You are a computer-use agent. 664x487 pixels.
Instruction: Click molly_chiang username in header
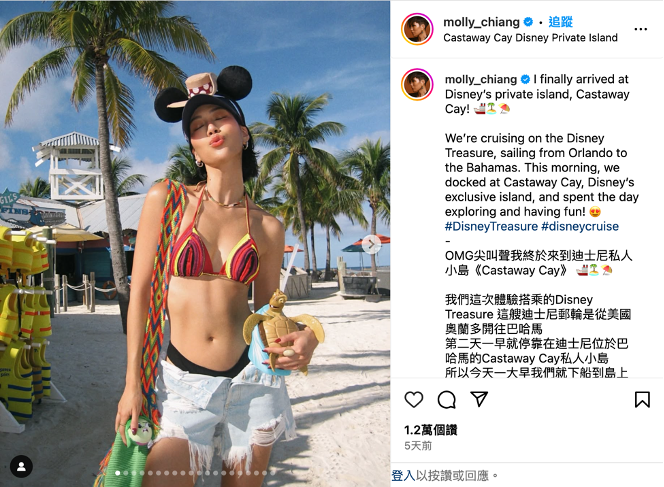click(x=481, y=22)
